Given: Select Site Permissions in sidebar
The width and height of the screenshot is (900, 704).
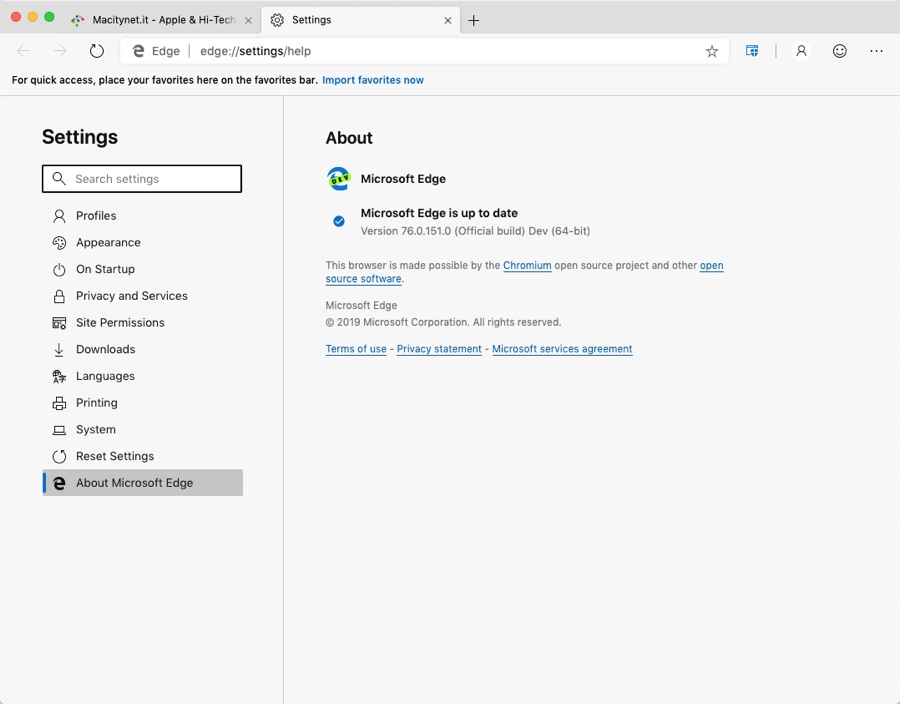Looking at the screenshot, I should [120, 323].
